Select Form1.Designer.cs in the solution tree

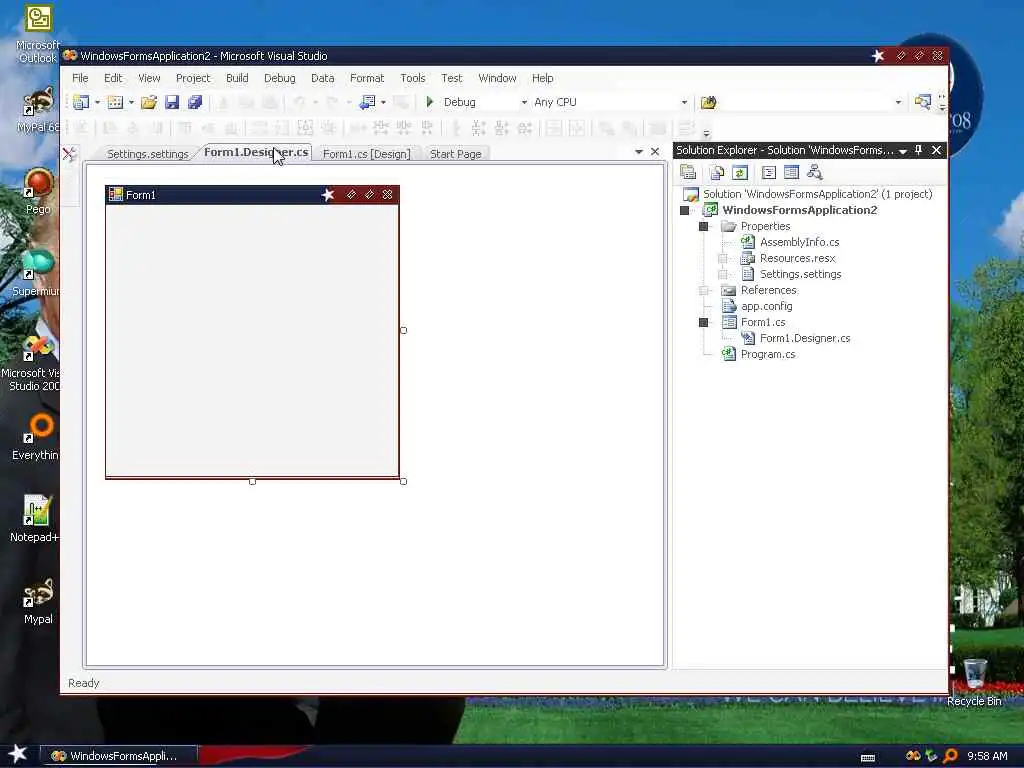[x=805, y=338]
